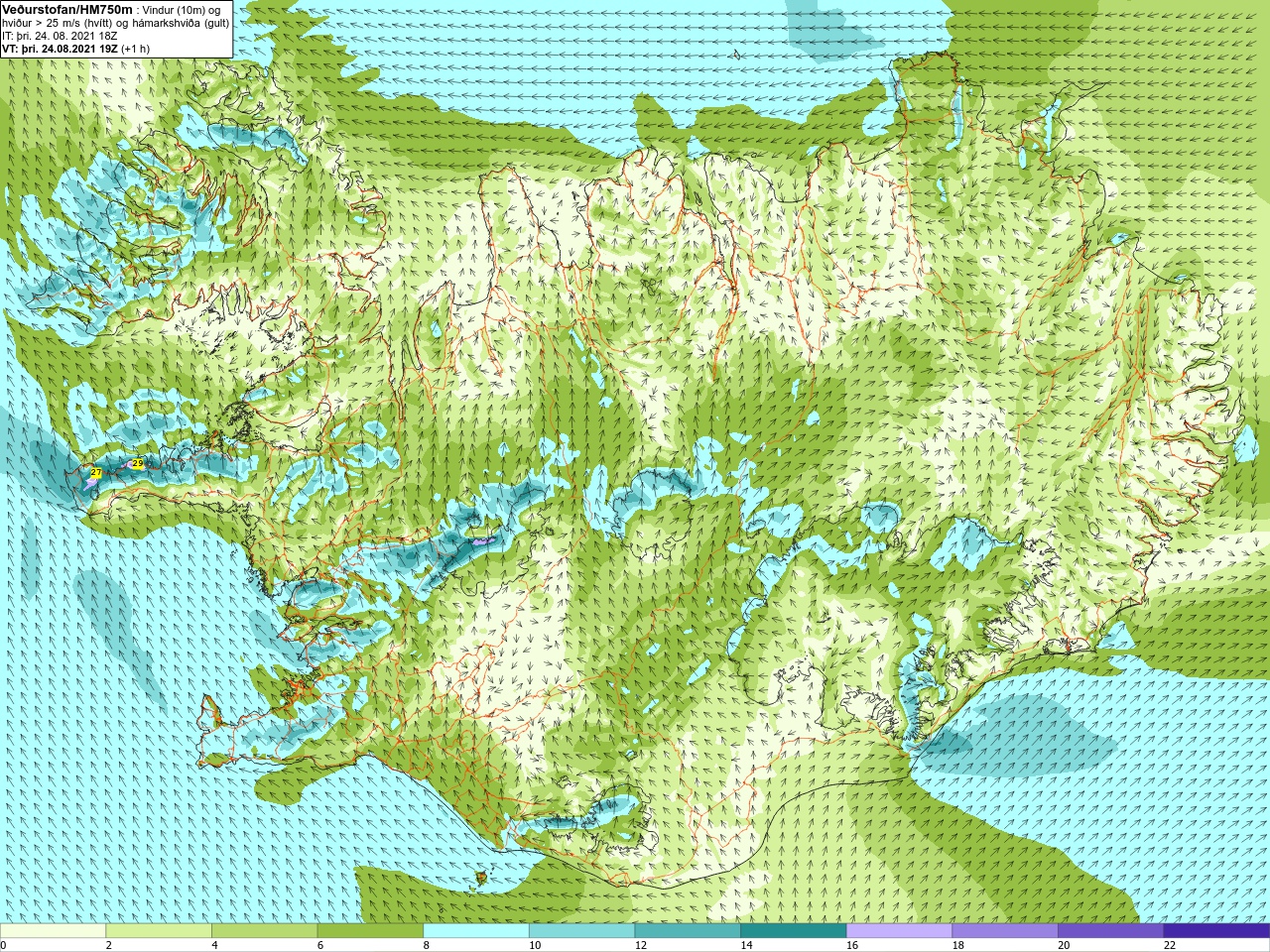Select the 14–16 m/s legend color
The image size is (1270, 952).
pos(794,931)
